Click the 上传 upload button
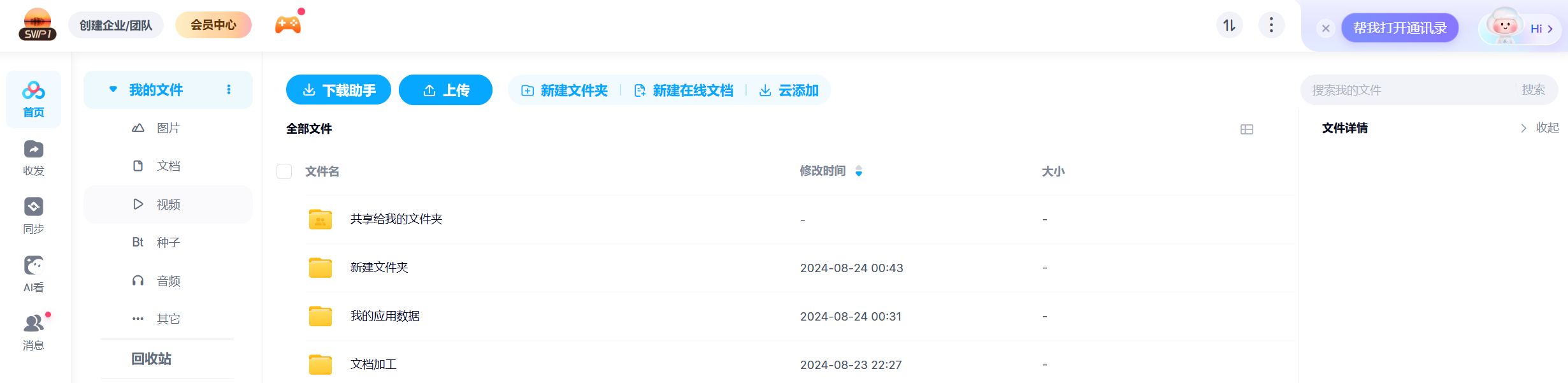Screen dimensions: 1568x383 pos(445,90)
